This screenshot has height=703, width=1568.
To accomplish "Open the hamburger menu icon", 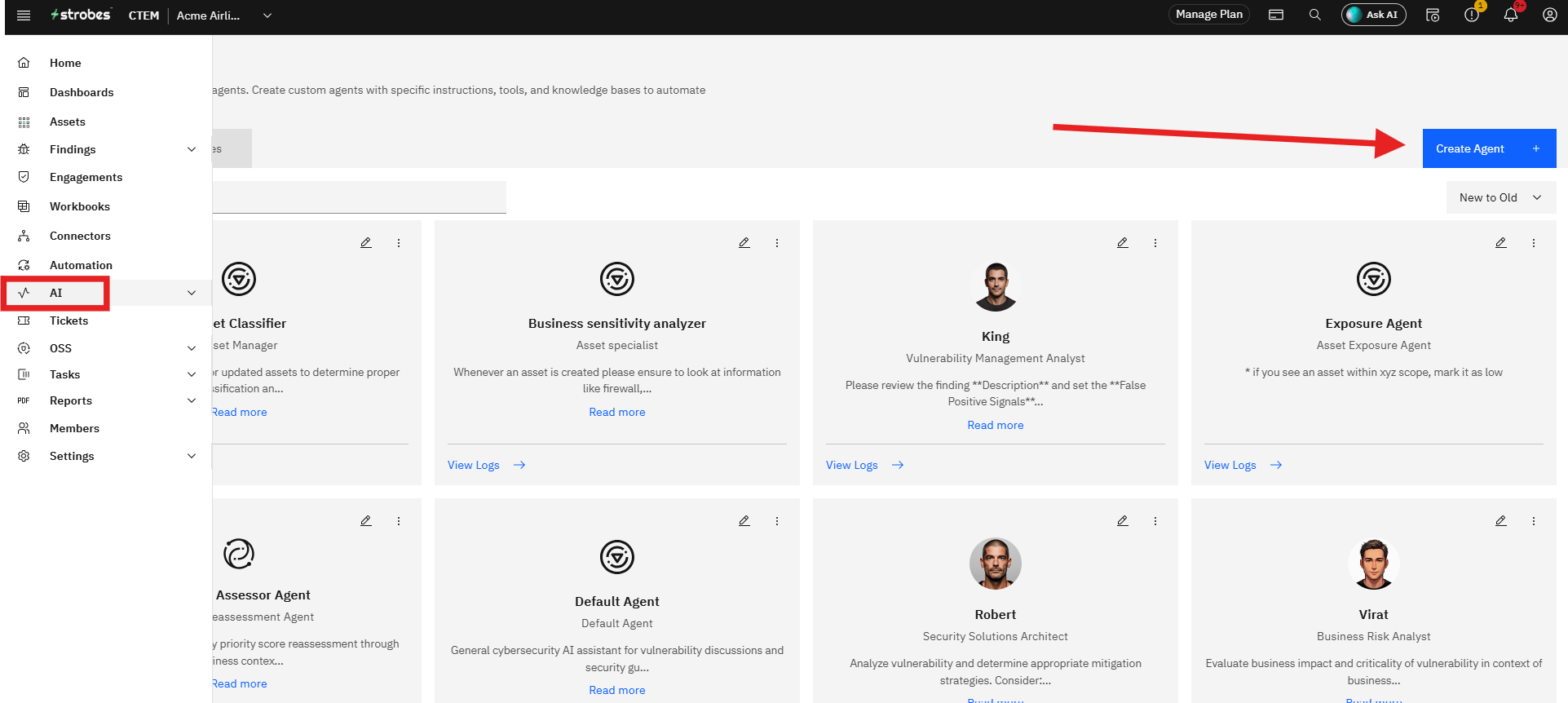I will [24, 15].
